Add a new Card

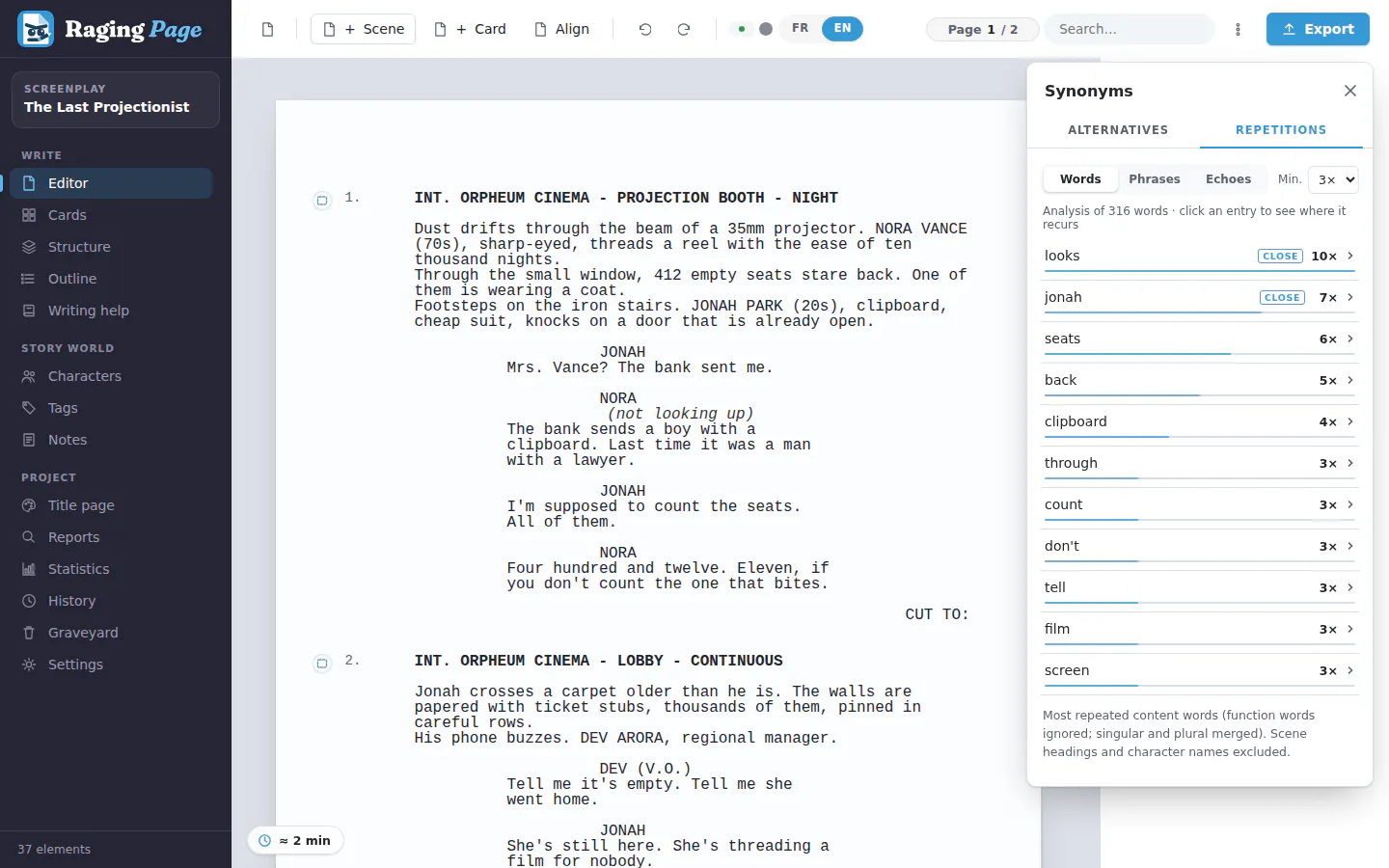click(470, 29)
